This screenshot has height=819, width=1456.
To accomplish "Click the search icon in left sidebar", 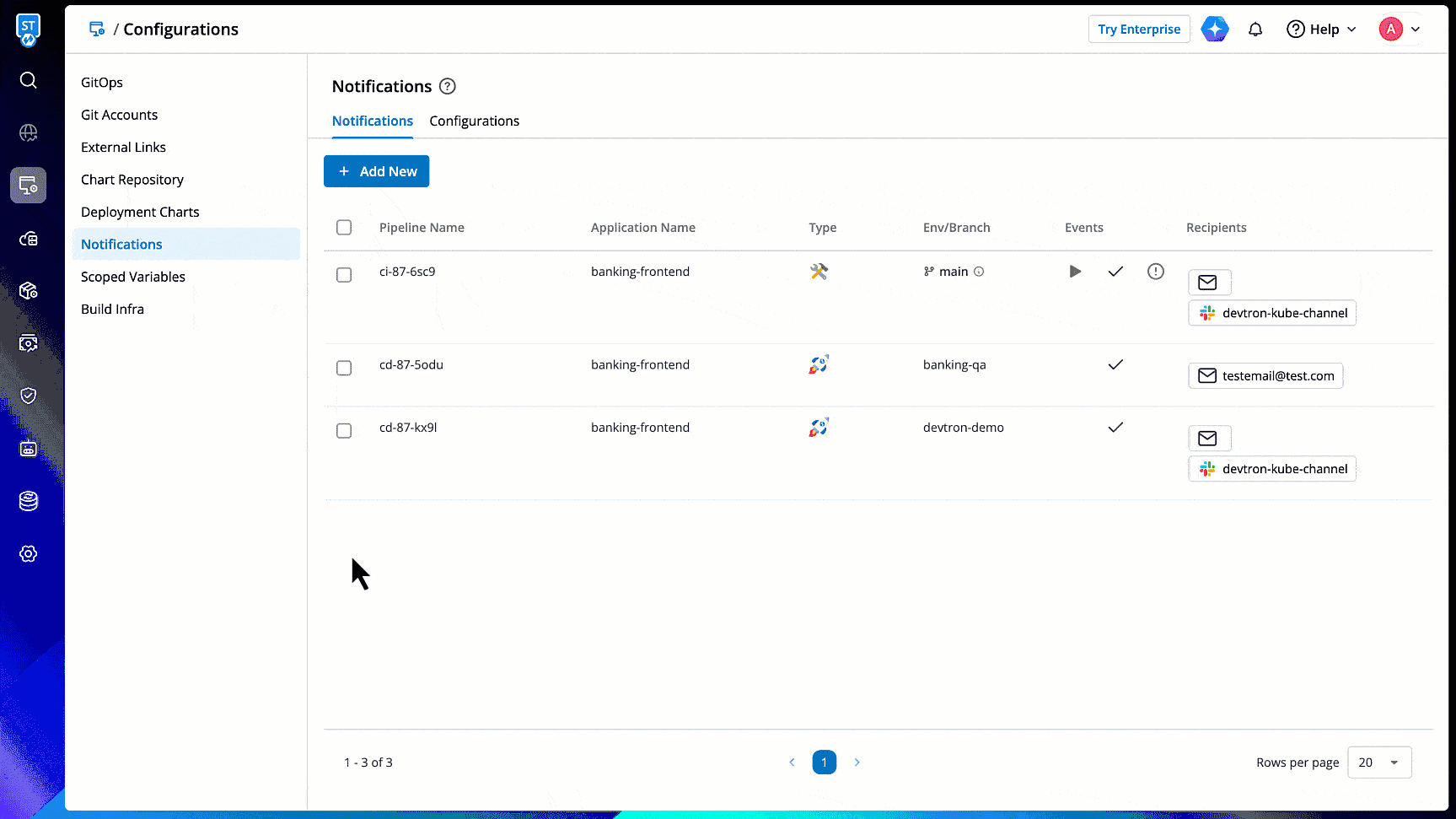I will click(28, 80).
